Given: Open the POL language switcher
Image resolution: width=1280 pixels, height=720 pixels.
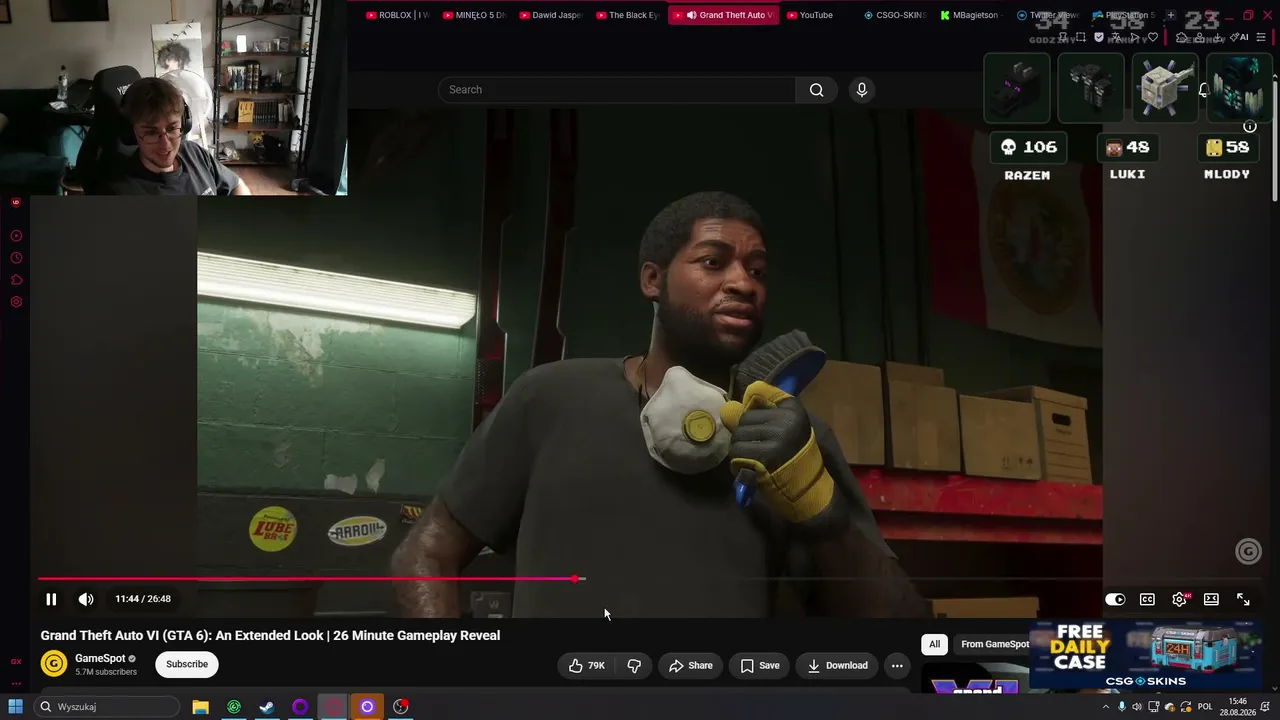Looking at the screenshot, I should click(x=1205, y=707).
